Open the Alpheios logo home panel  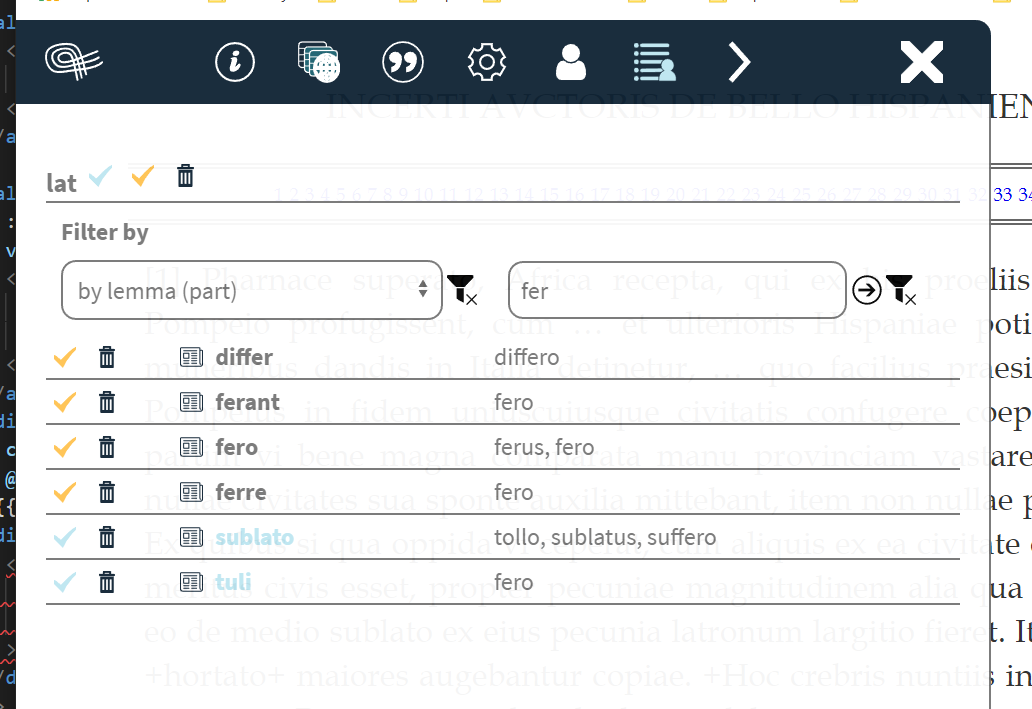click(73, 62)
